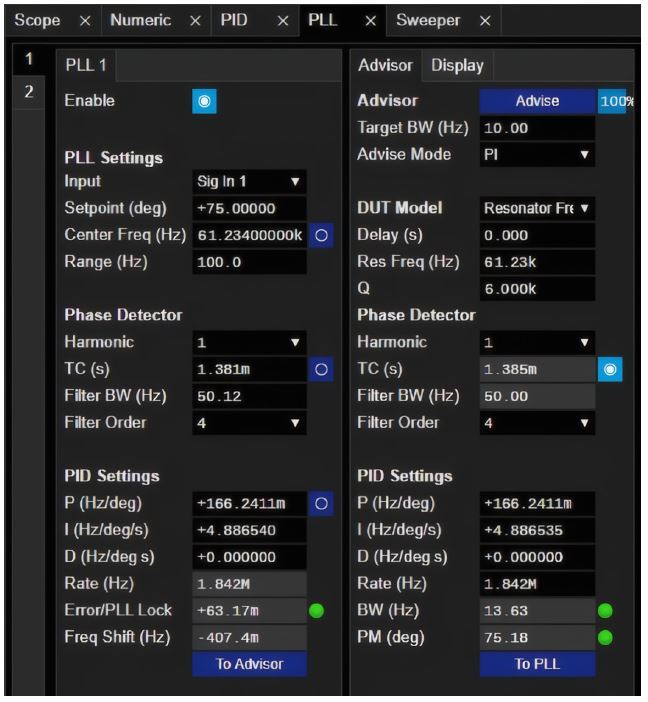Edit the Target BW (Hz) field
Screen dimensions: 648x702
click(537, 128)
